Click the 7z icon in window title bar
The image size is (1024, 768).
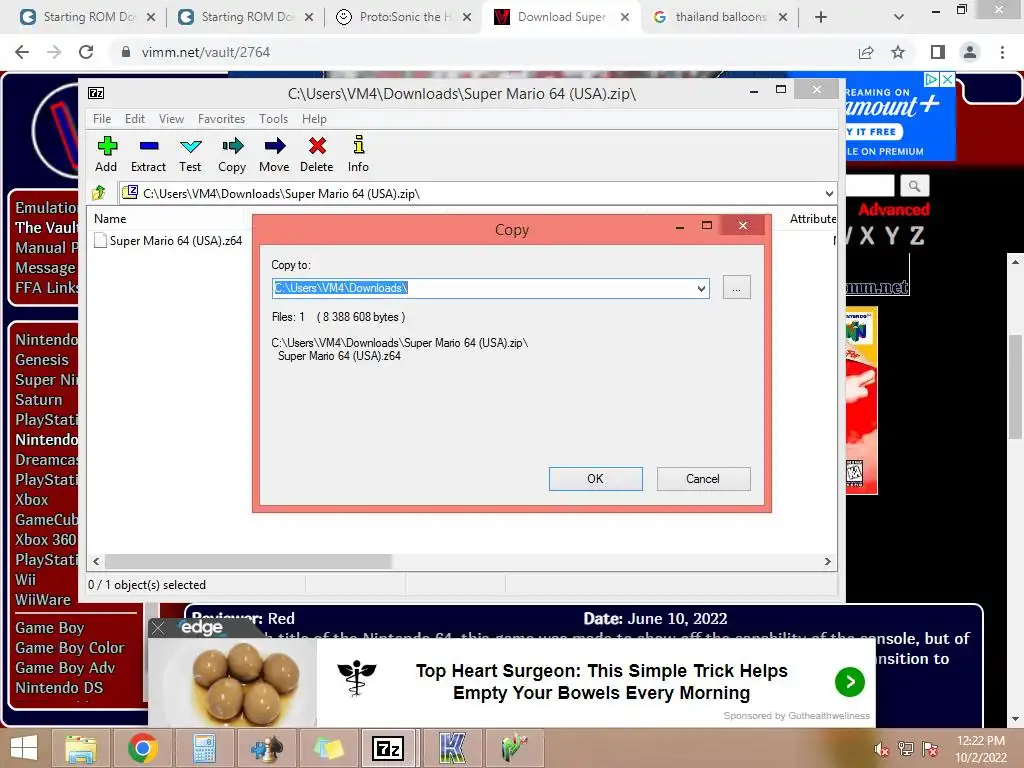(96, 93)
